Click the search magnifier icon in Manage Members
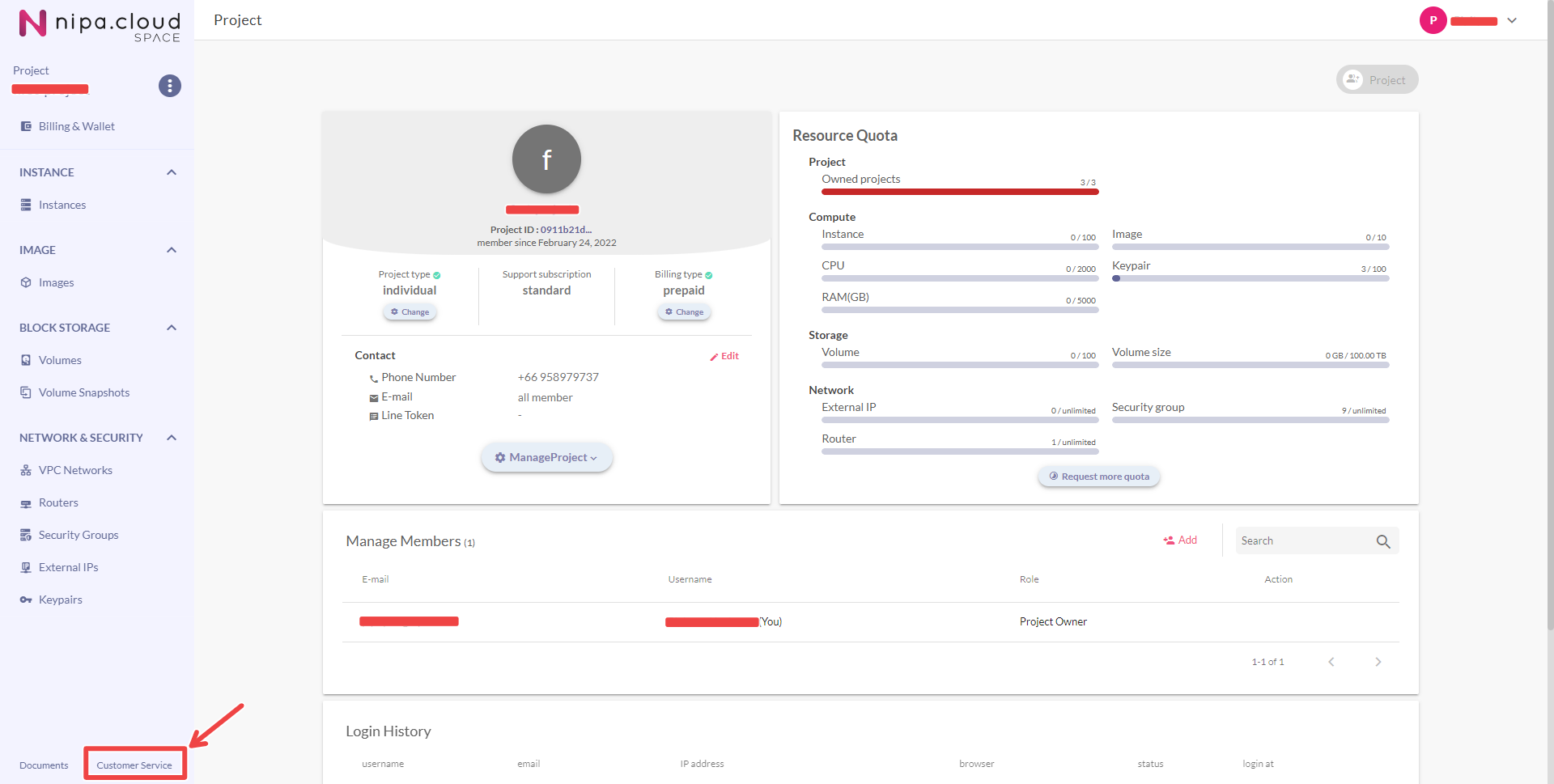 [x=1382, y=541]
